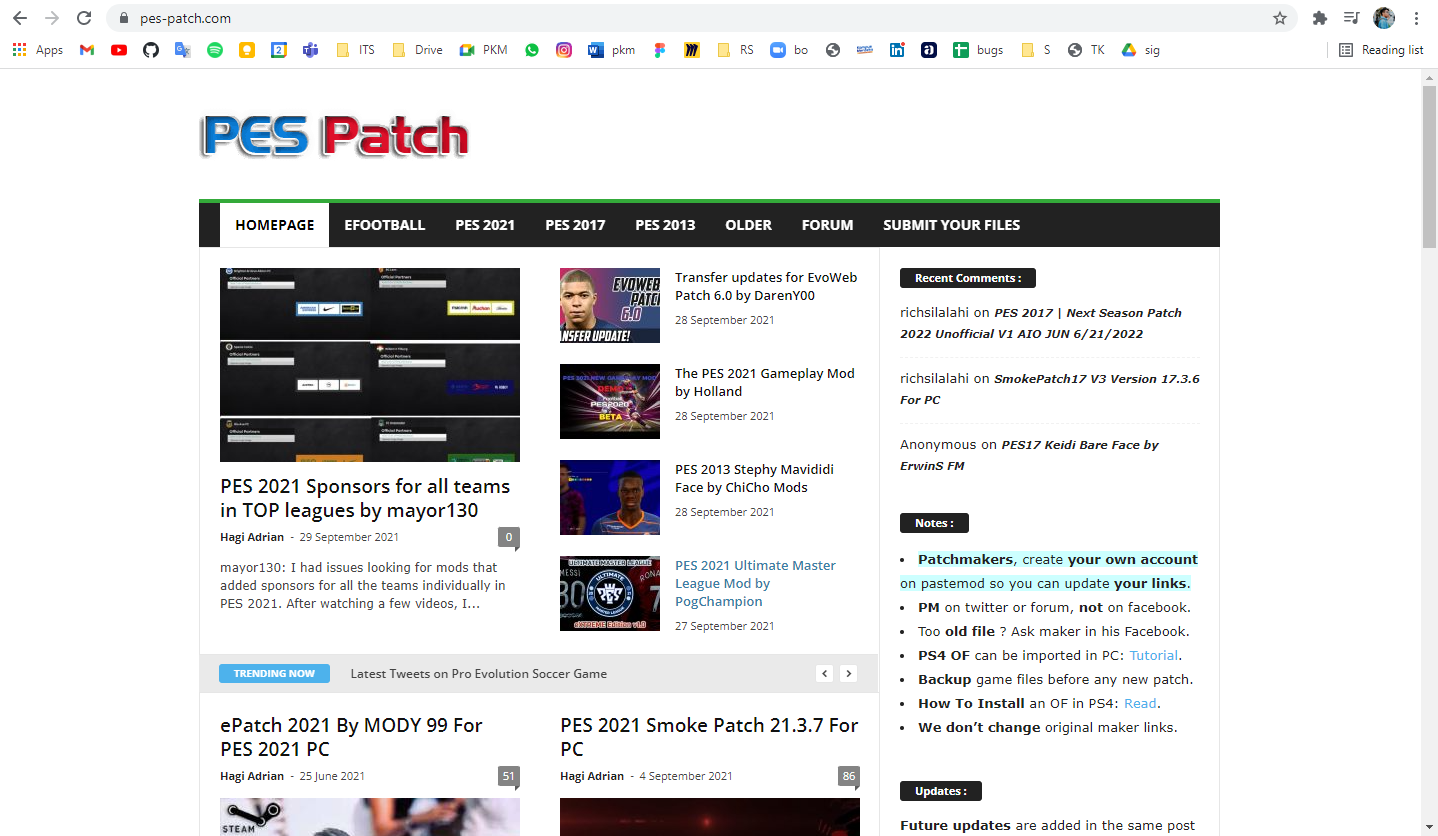The image size is (1438, 836).
Task: Open the FORUM nav item
Action: [828, 225]
